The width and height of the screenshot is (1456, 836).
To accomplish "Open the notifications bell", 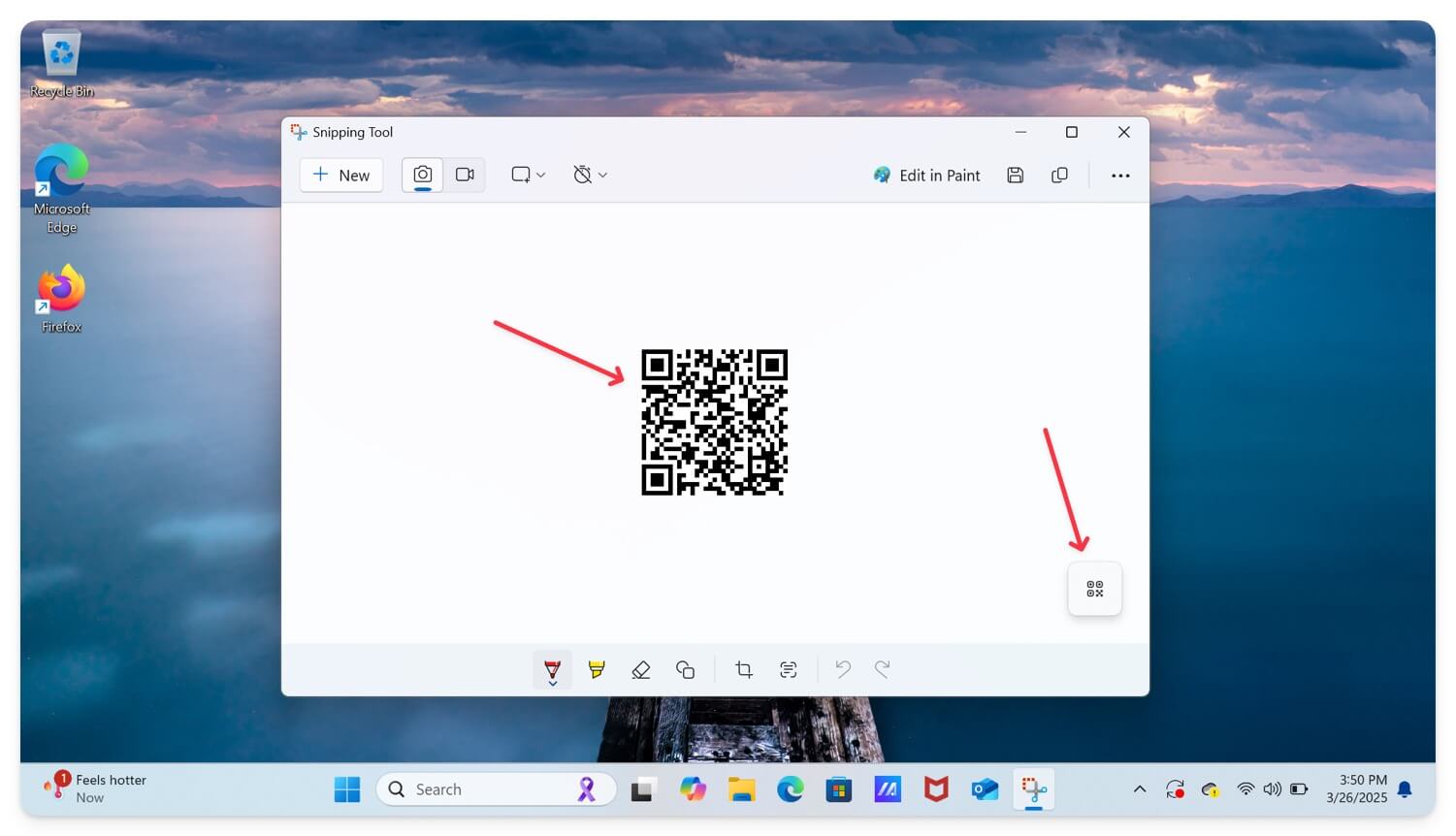I will pyautogui.click(x=1405, y=789).
